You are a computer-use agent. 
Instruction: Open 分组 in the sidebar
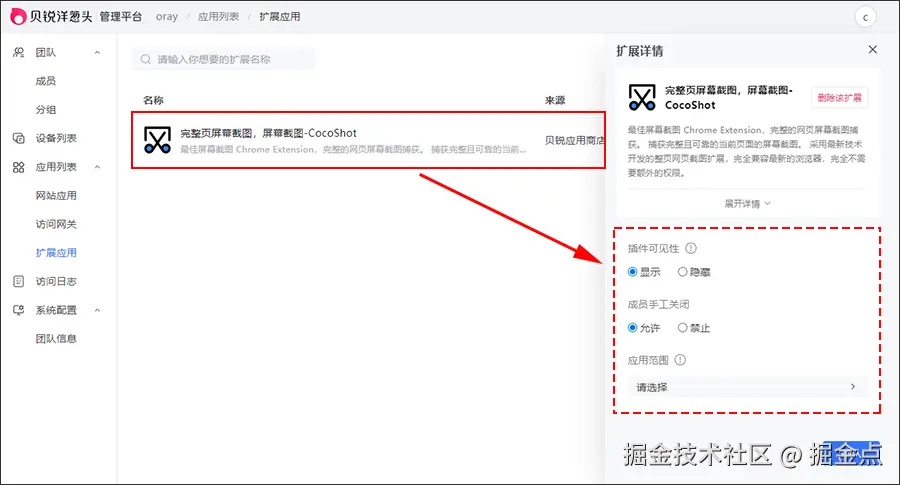tap(46, 110)
